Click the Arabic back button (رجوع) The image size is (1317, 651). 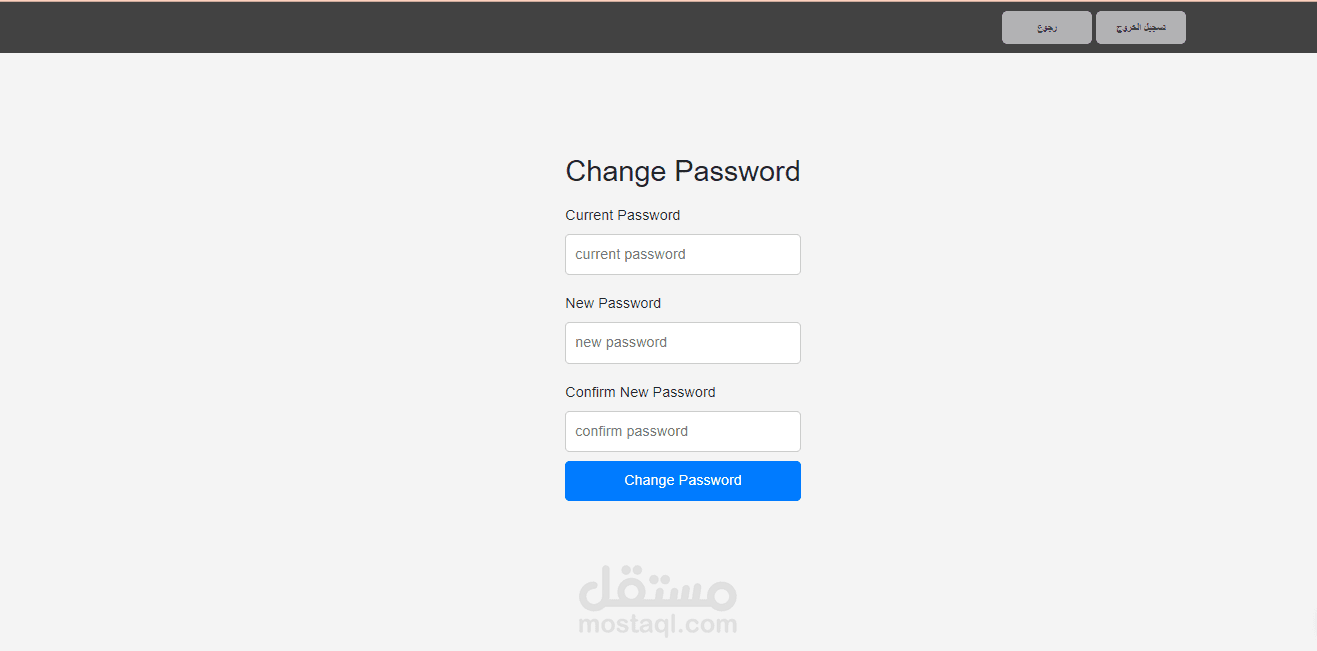1046,28
